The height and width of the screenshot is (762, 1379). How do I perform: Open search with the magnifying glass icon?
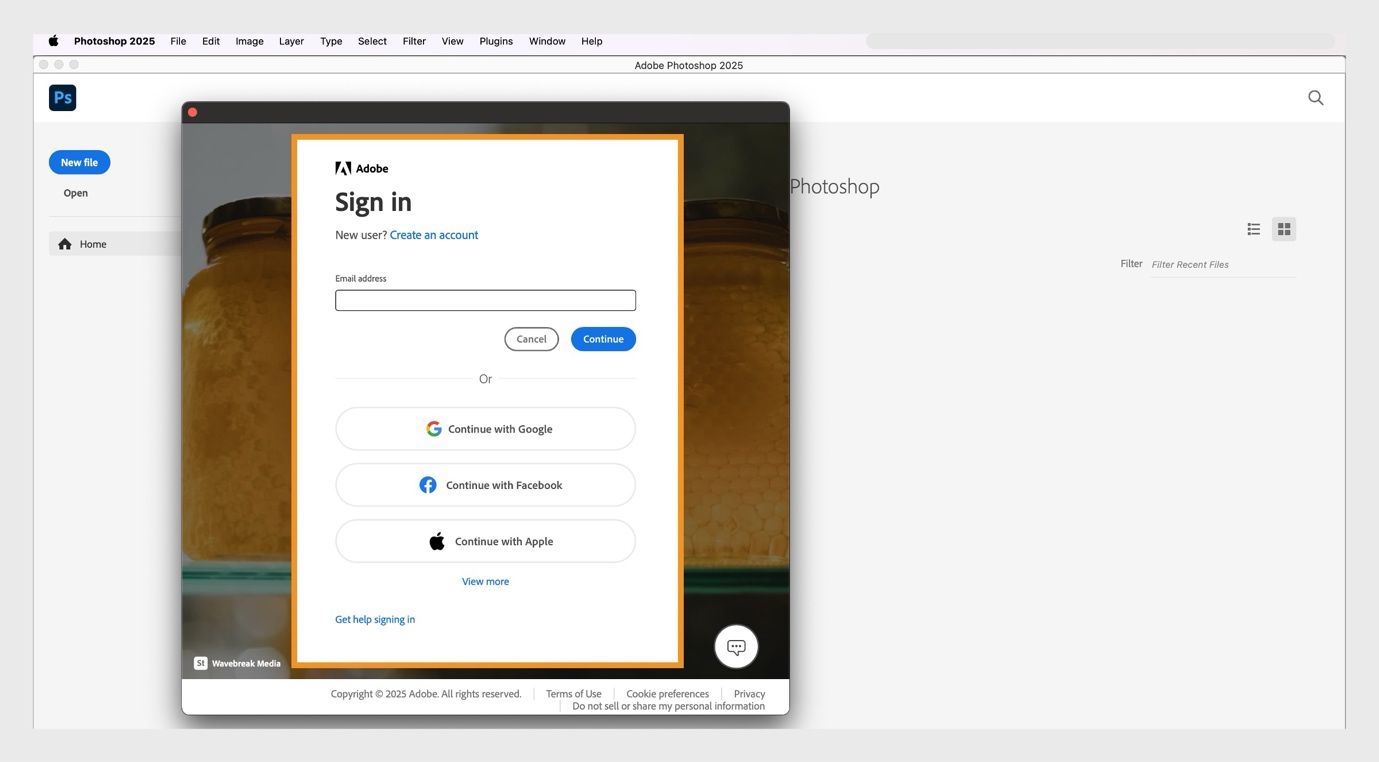(x=1315, y=97)
